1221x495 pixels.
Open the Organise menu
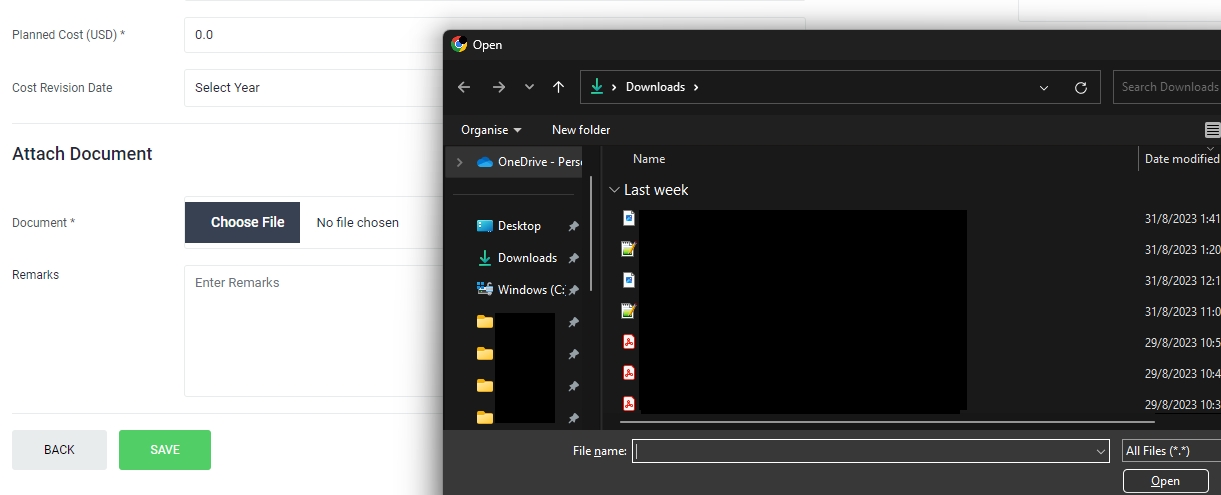491,130
